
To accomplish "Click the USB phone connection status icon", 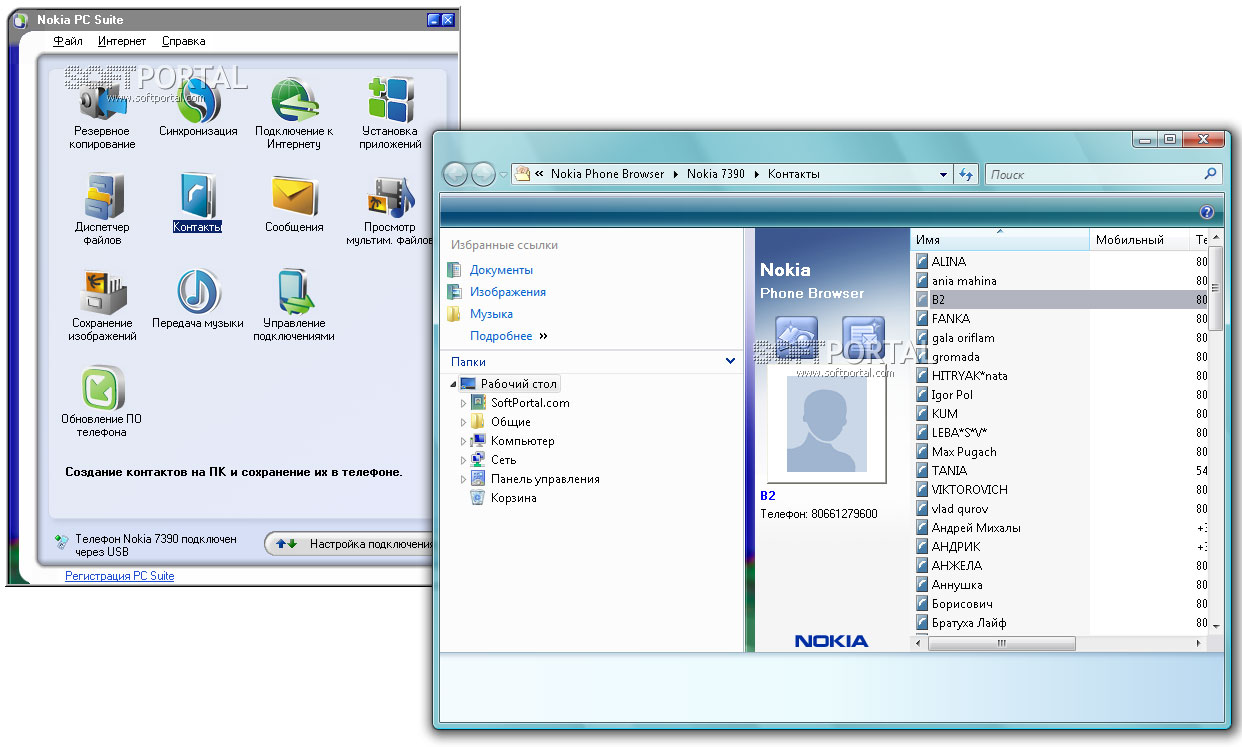I will coord(62,542).
